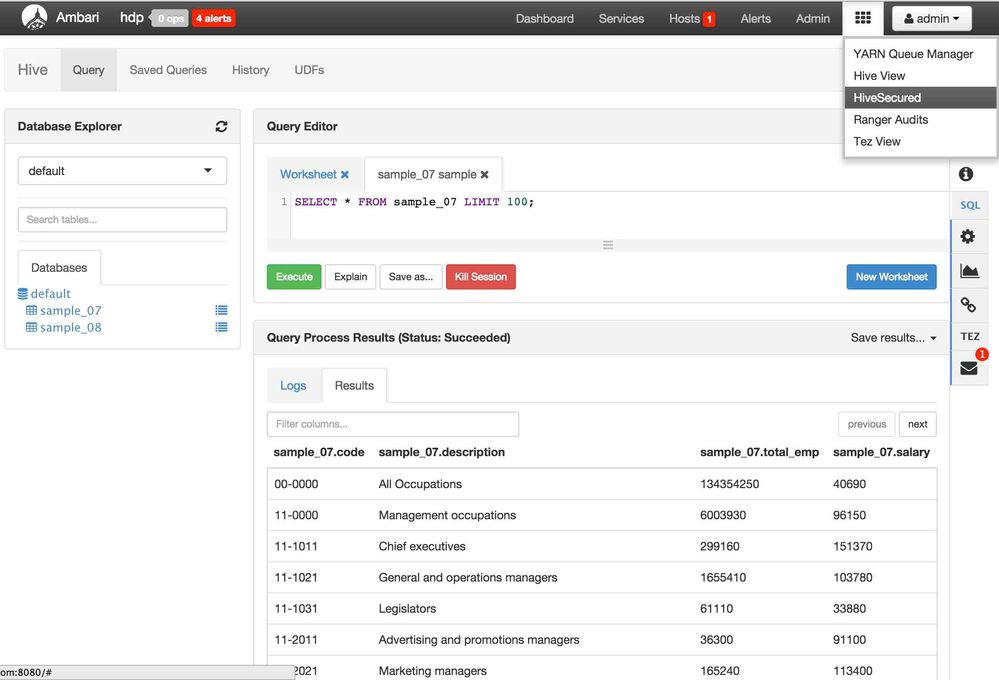Expand the default database tree node
This screenshot has width=999, height=680.
click(x=50, y=294)
